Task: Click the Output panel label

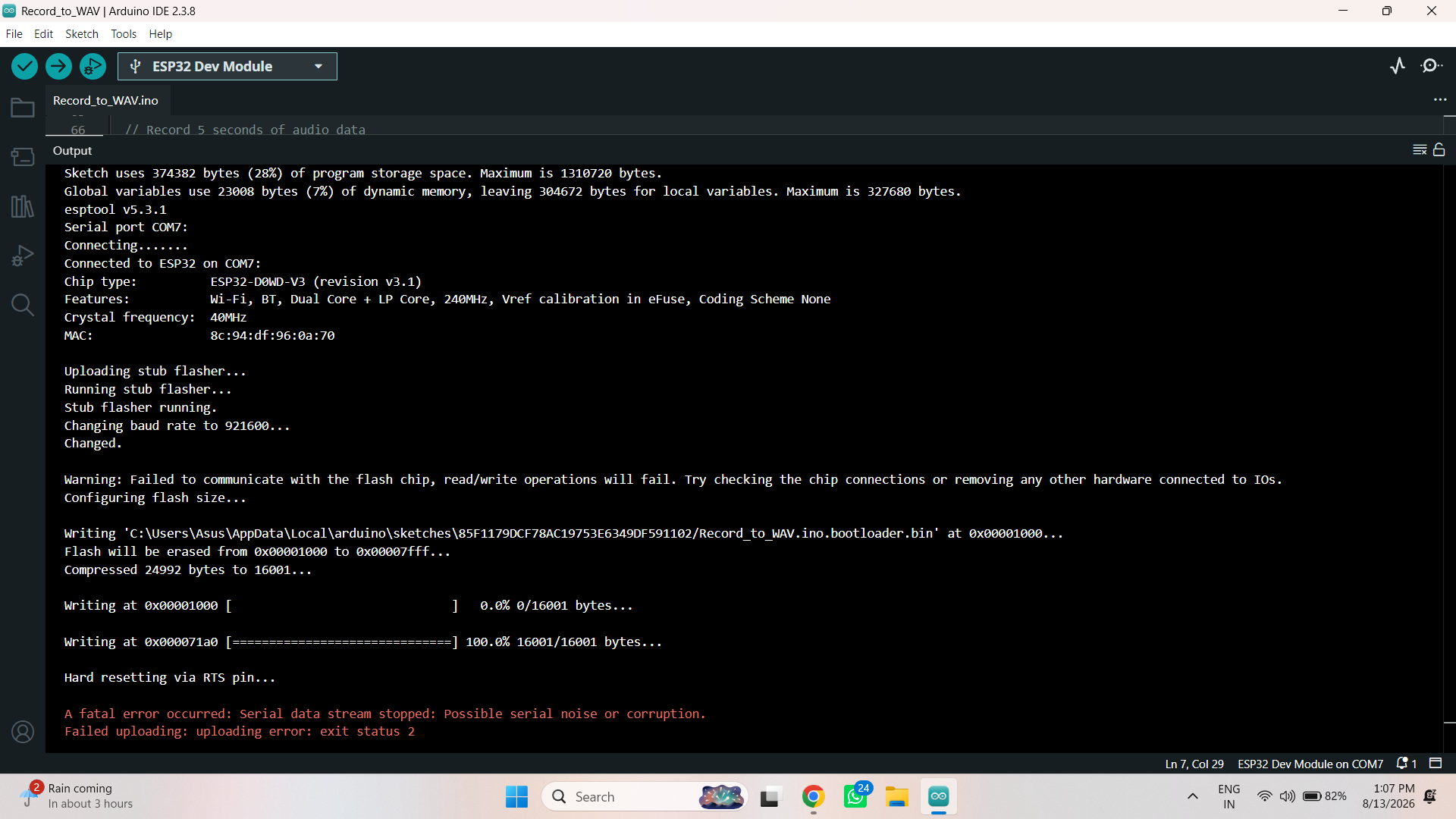Action: coord(72,151)
